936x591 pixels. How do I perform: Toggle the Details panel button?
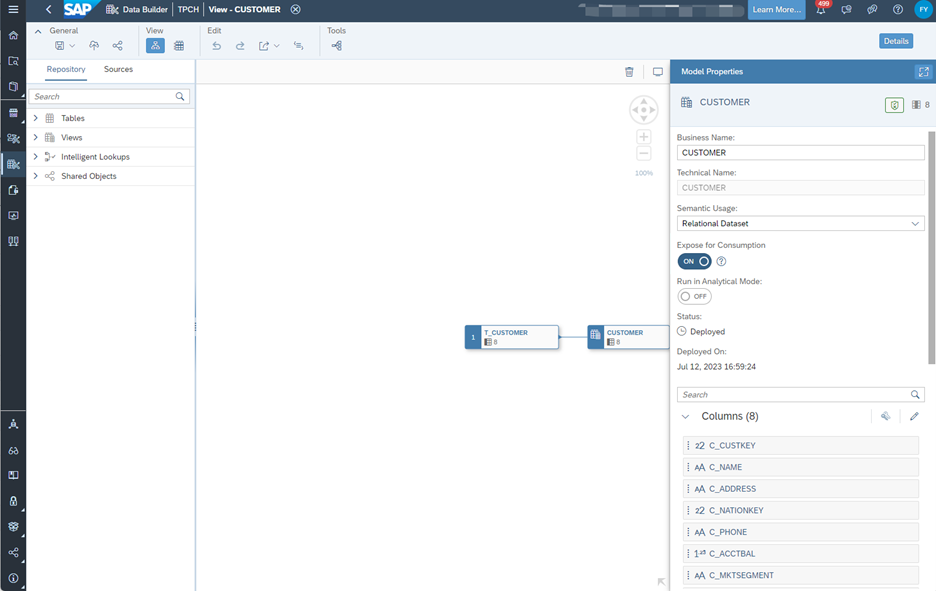pos(896,41)
